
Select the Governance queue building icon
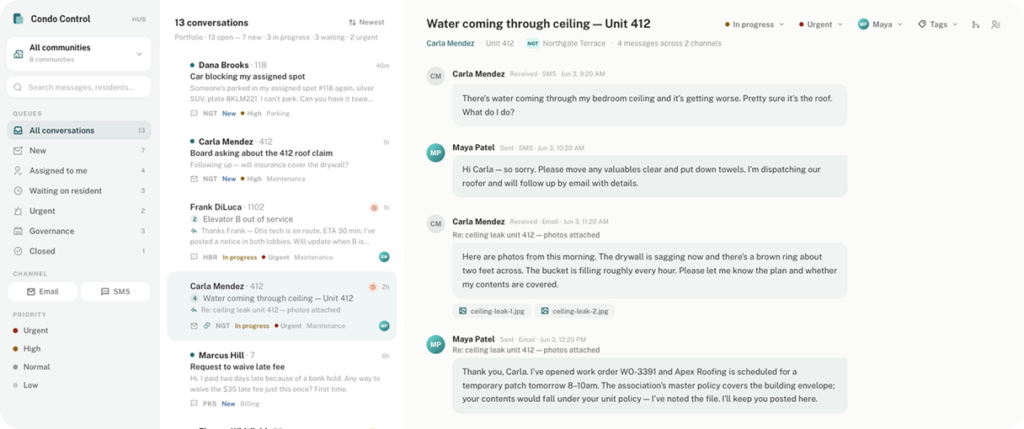point(18,231)
